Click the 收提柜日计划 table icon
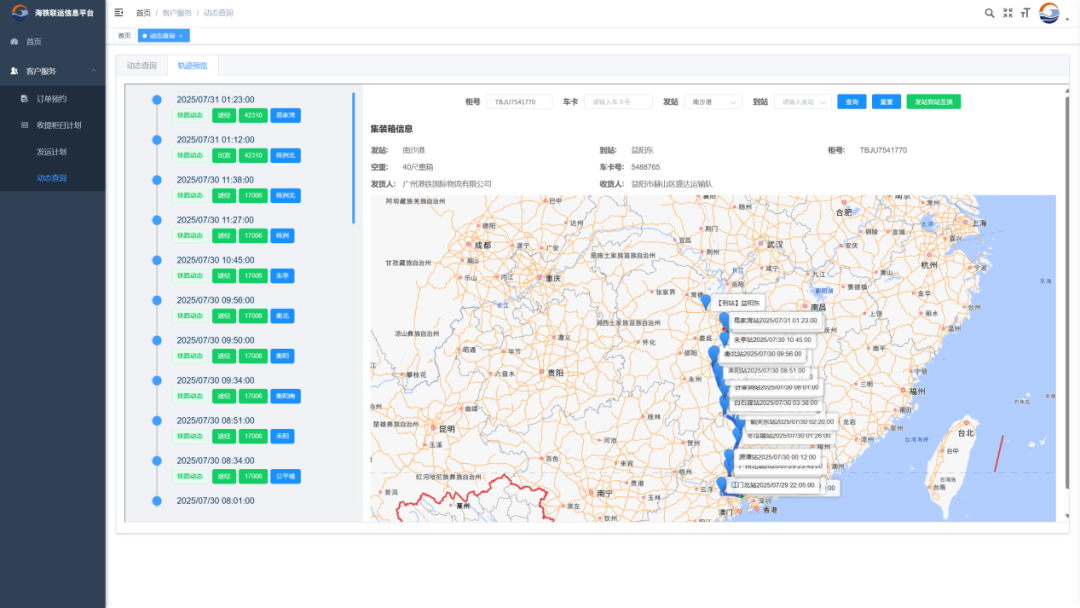1080x608 pixels. (x=24, y=125)
